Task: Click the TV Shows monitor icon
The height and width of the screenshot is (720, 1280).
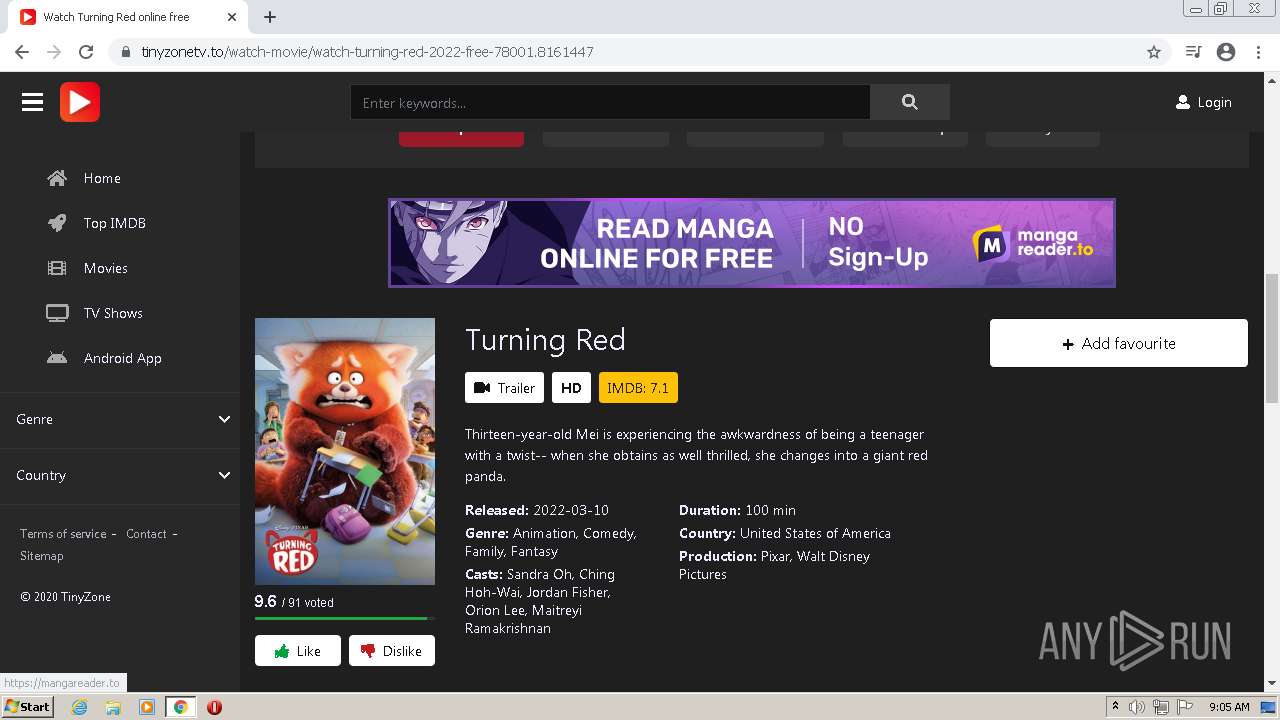Action: click(57, 313)
